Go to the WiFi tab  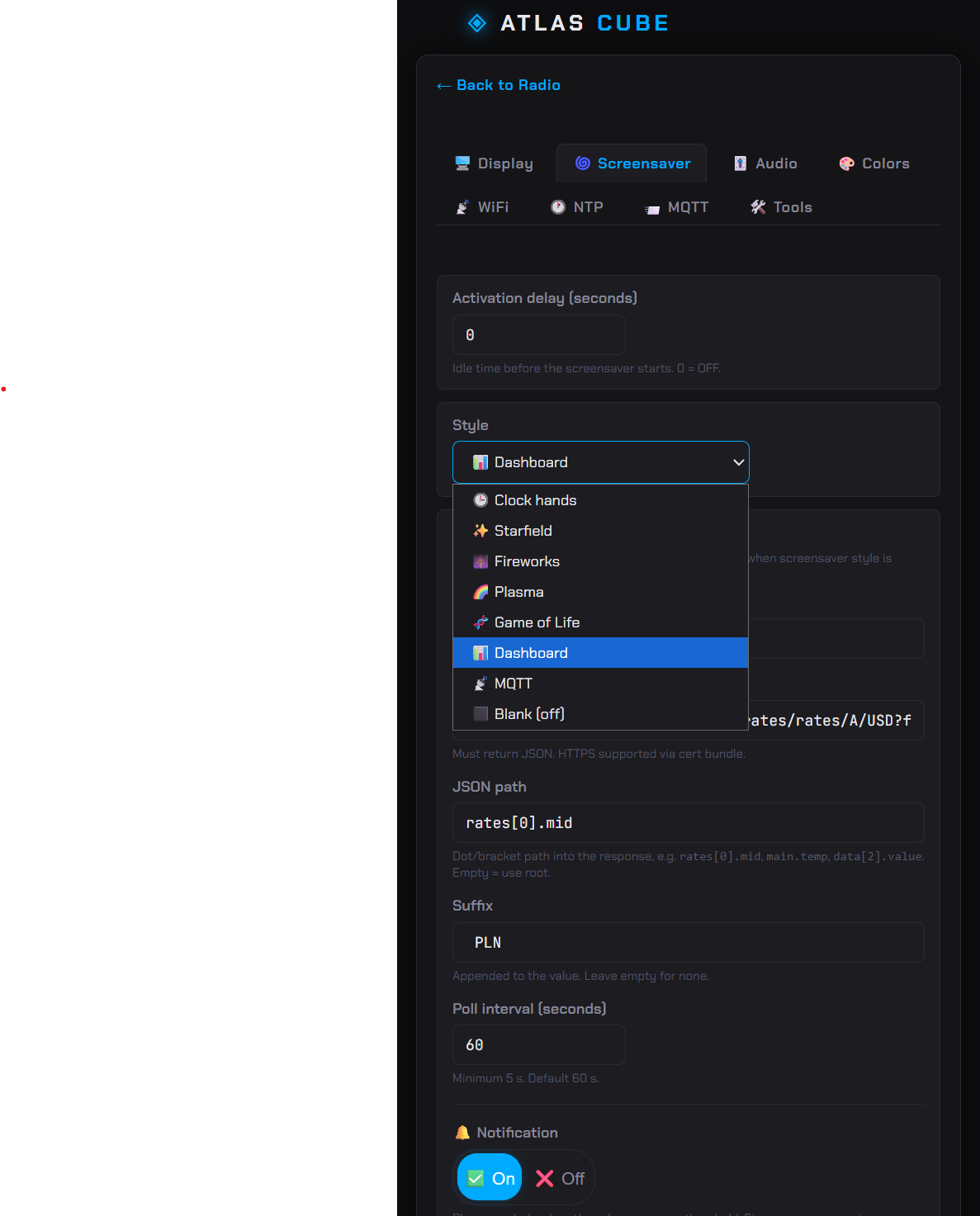[x=482, y=207]
